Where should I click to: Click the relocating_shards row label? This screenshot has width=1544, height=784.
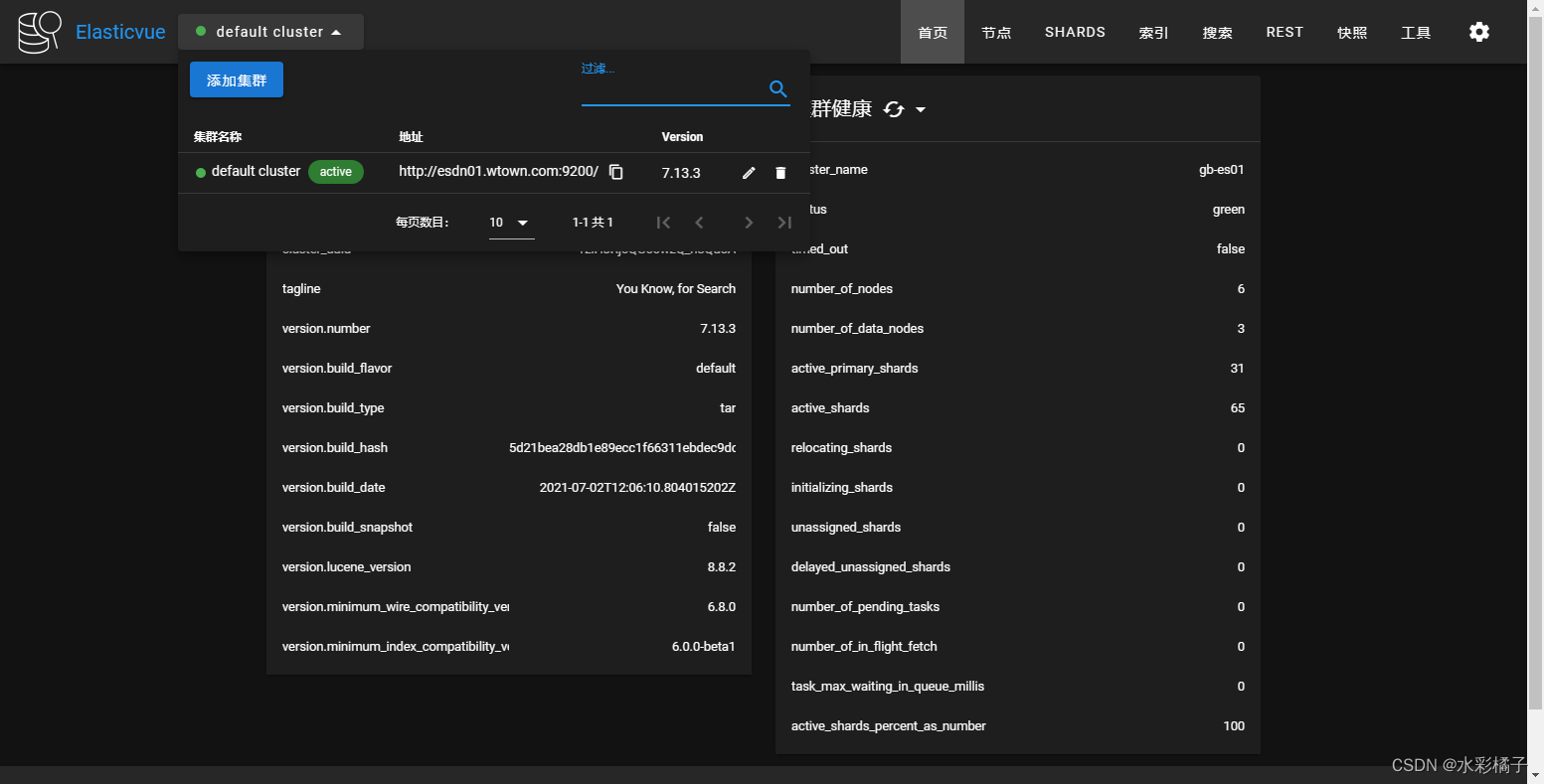(841, 447)
